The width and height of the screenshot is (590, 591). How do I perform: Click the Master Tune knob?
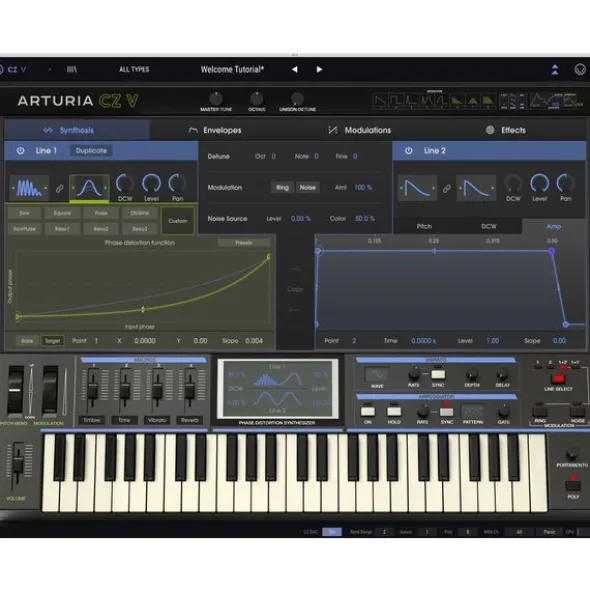[x=216, y=99]
